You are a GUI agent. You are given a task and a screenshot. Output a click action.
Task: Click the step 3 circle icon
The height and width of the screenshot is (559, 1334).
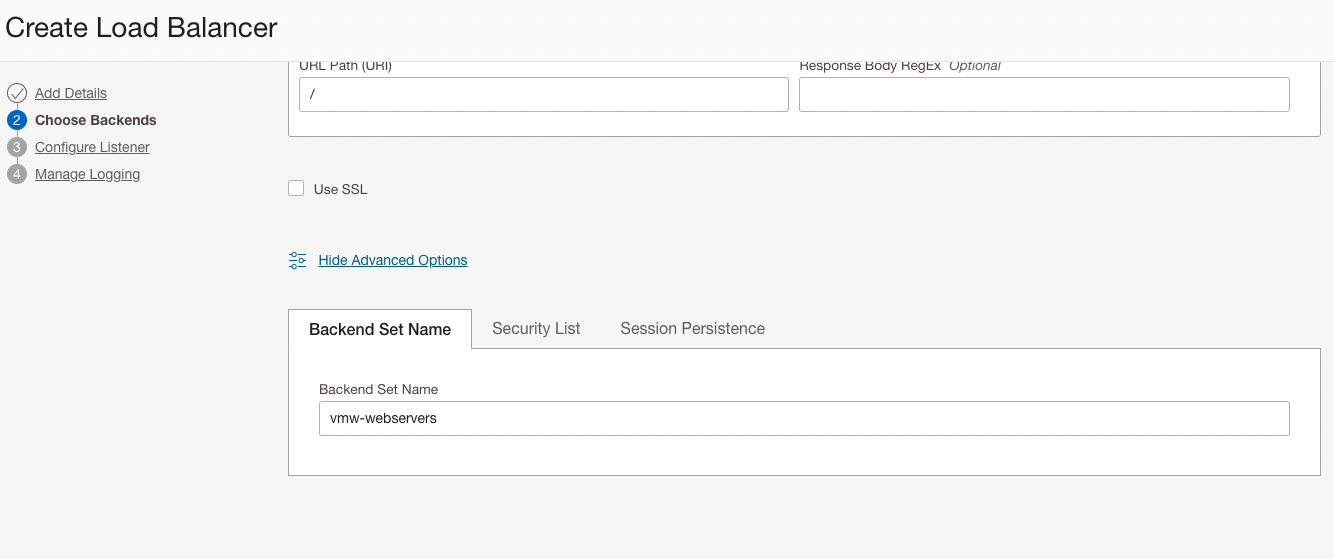click(x=16, y=147)
